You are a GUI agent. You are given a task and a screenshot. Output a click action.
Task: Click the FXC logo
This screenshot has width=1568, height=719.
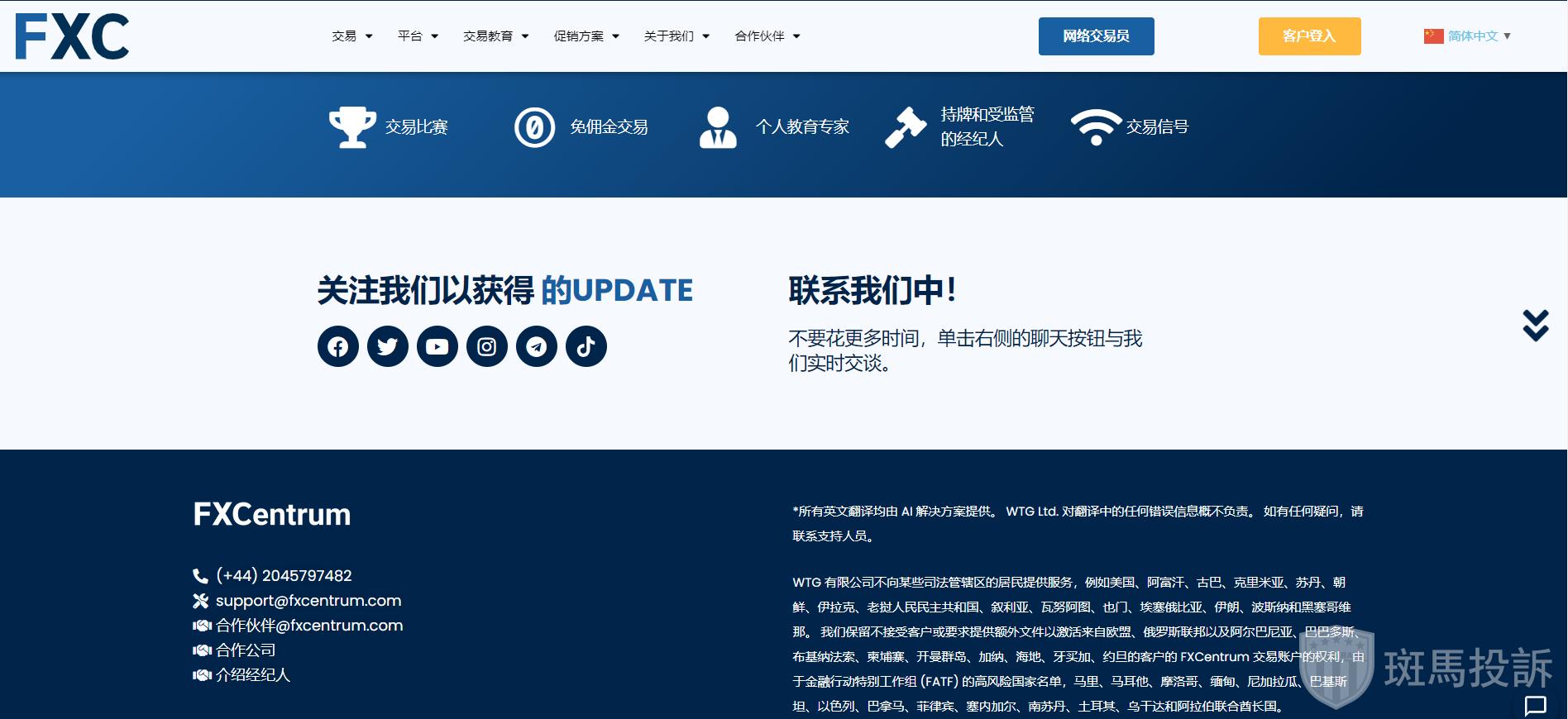pos(72,36)
